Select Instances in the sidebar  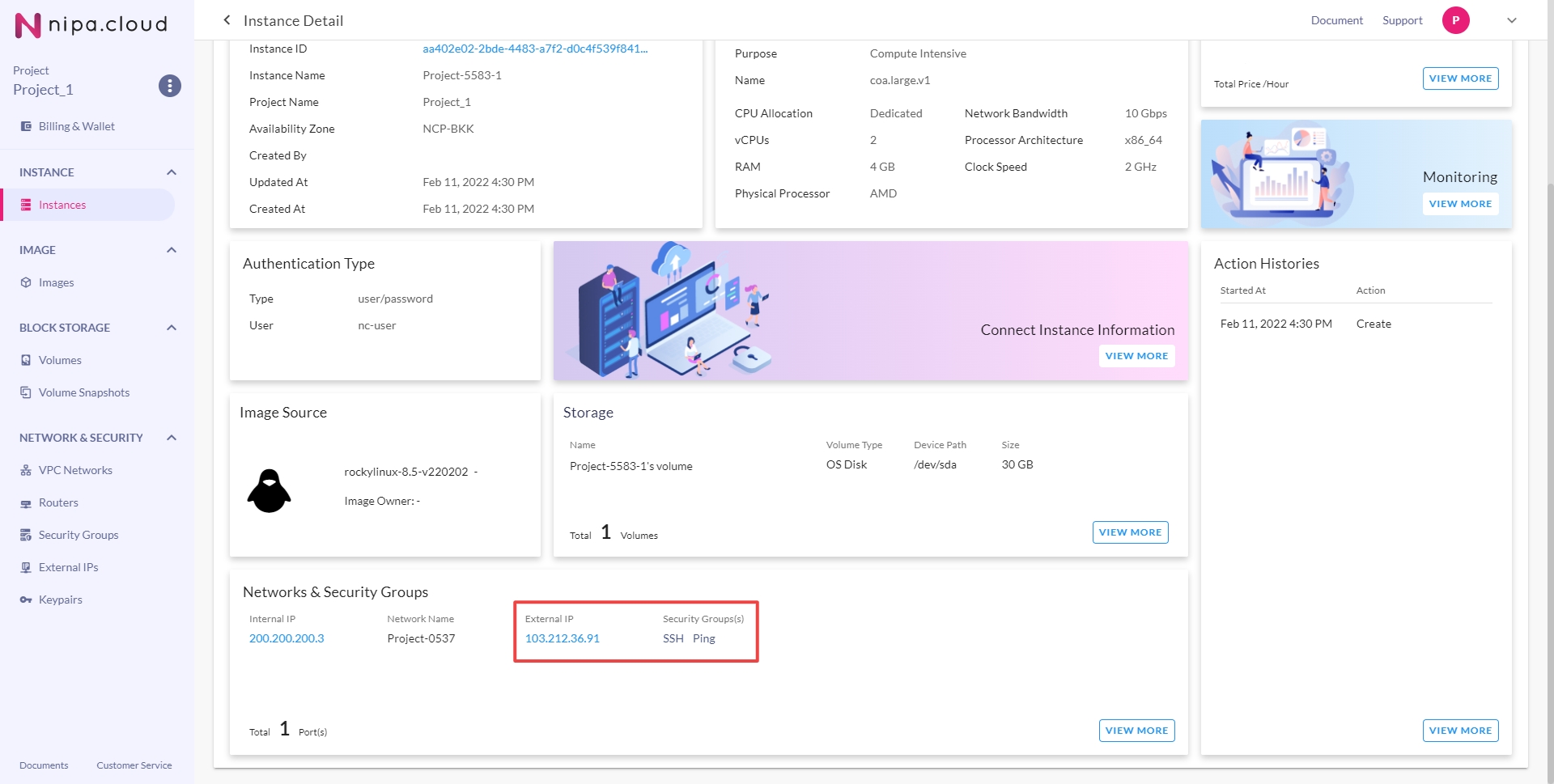[x=62, y=205]
